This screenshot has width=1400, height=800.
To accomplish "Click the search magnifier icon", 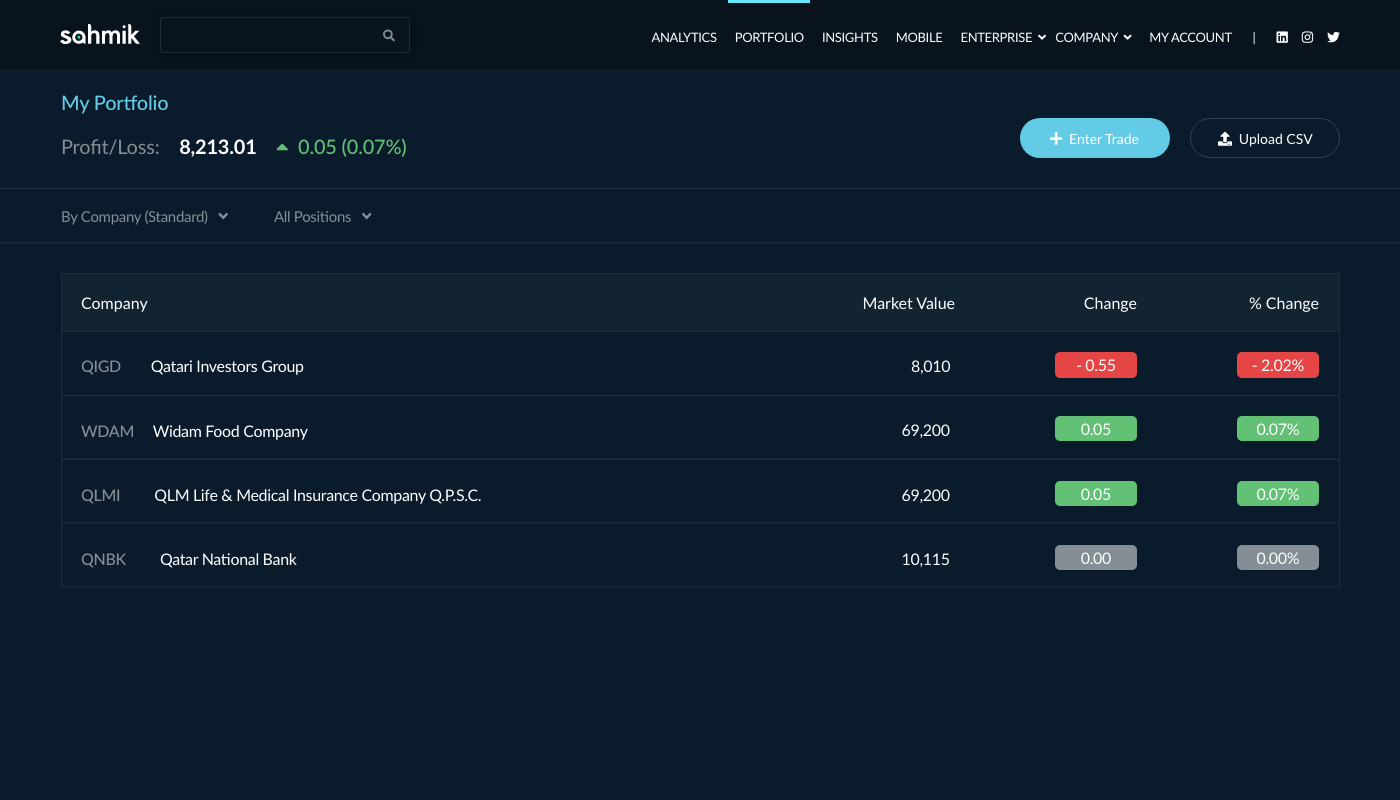I will 389,35.
